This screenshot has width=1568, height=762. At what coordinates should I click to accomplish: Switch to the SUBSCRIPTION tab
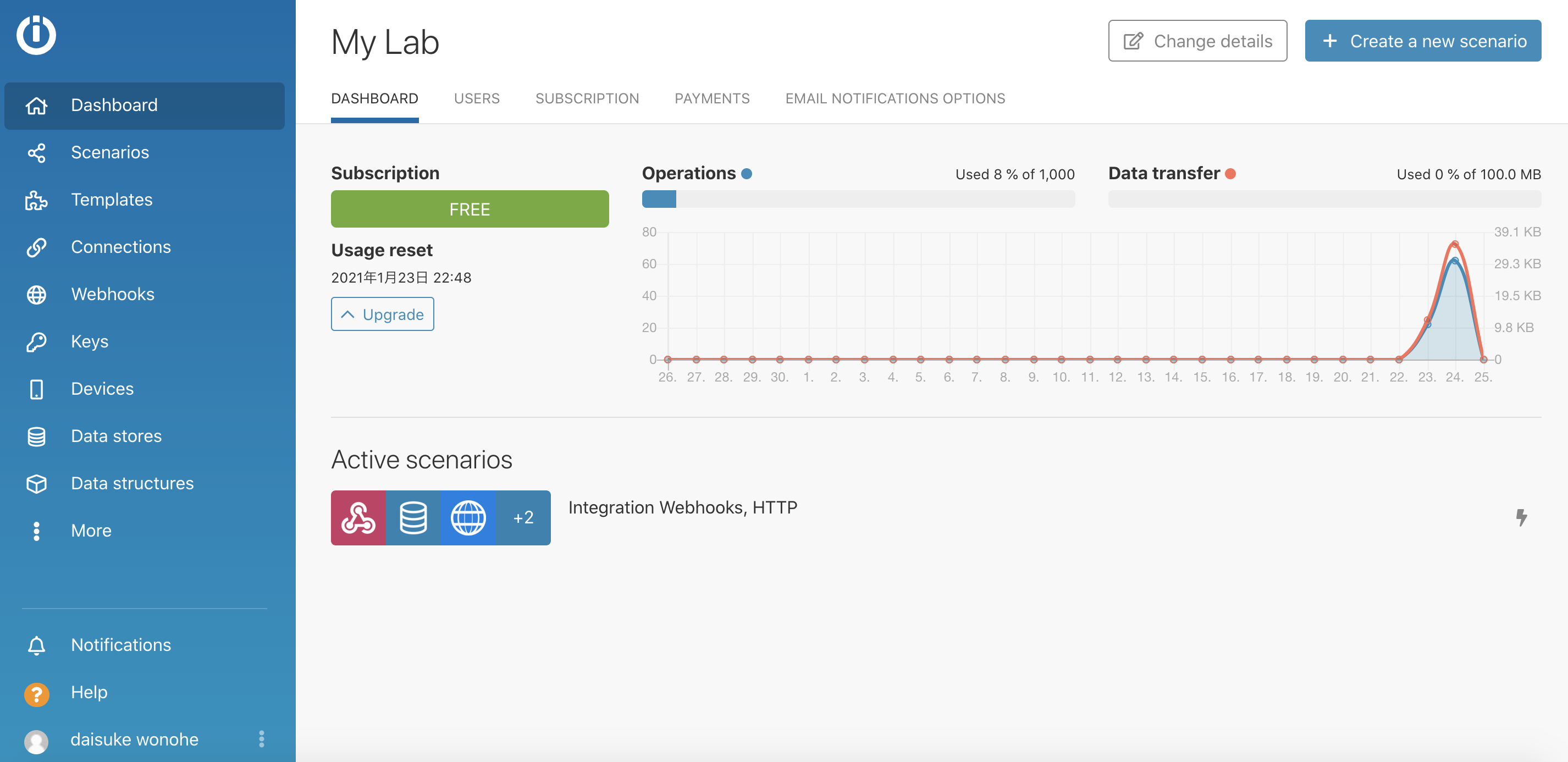(x=587, y=98)
